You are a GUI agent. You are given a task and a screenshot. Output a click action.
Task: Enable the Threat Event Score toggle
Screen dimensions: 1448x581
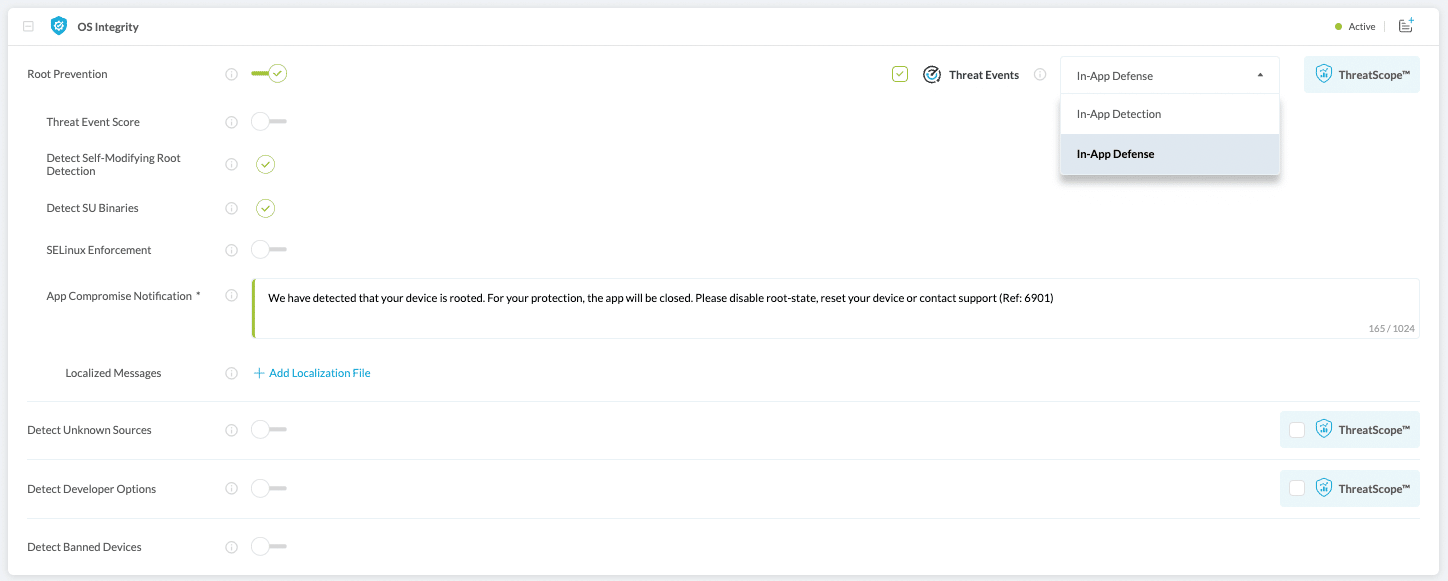(268, 122)
